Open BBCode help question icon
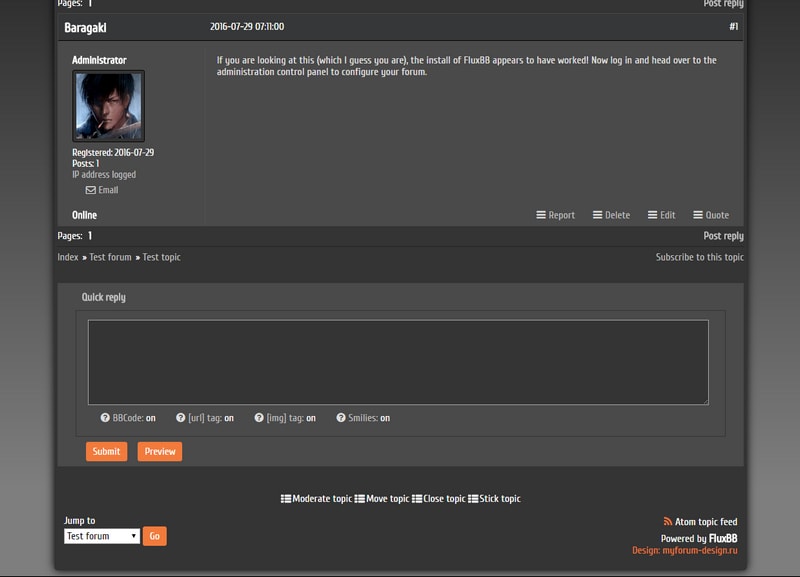 (x=105, y=418)
